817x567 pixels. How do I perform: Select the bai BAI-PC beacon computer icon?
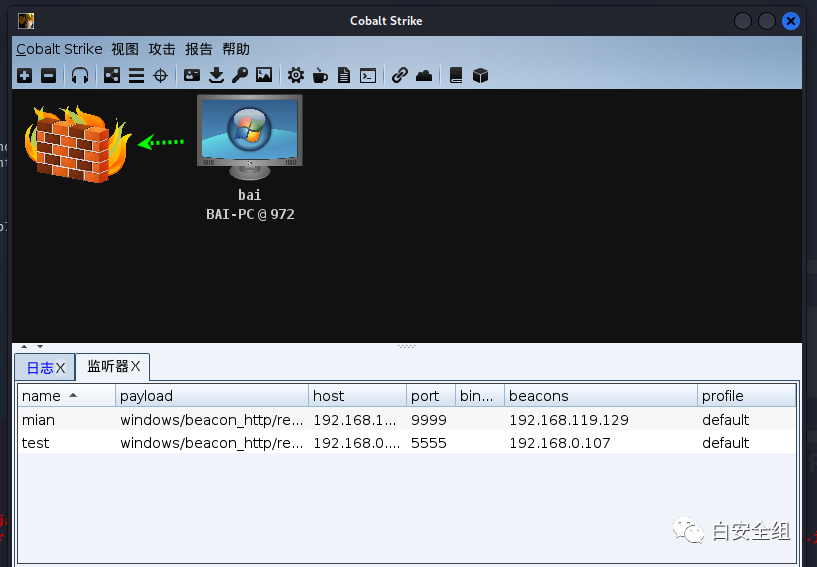[250, 138]
